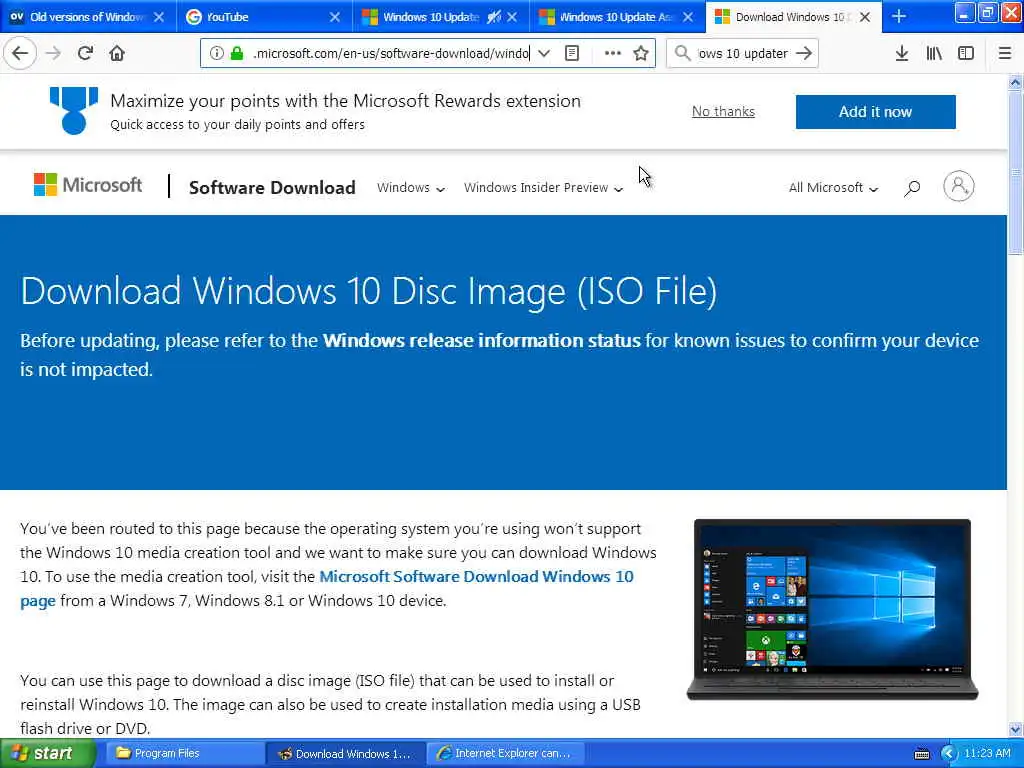
Task: Click the search magnifier in search box
Action: pos(682,53)
